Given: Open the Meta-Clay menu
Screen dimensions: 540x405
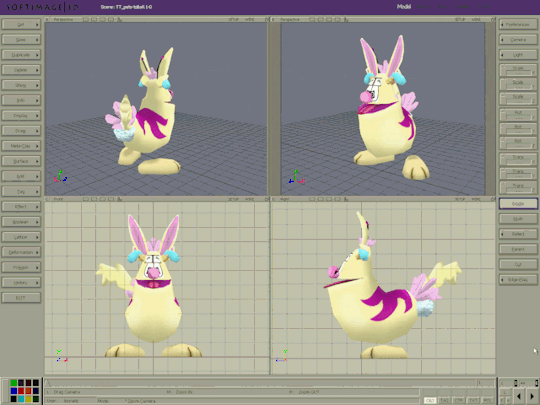Looking at the screenshot, I should (x=21, y=146).
